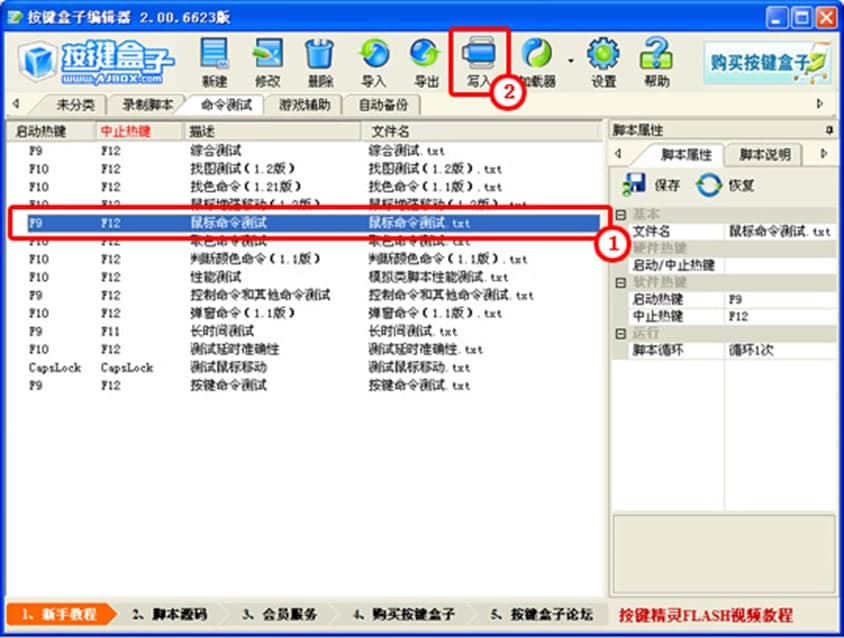Minimize the 按键盒子编辑器 window
Screen dimensions: 844x638
click(x=776, y=18)
